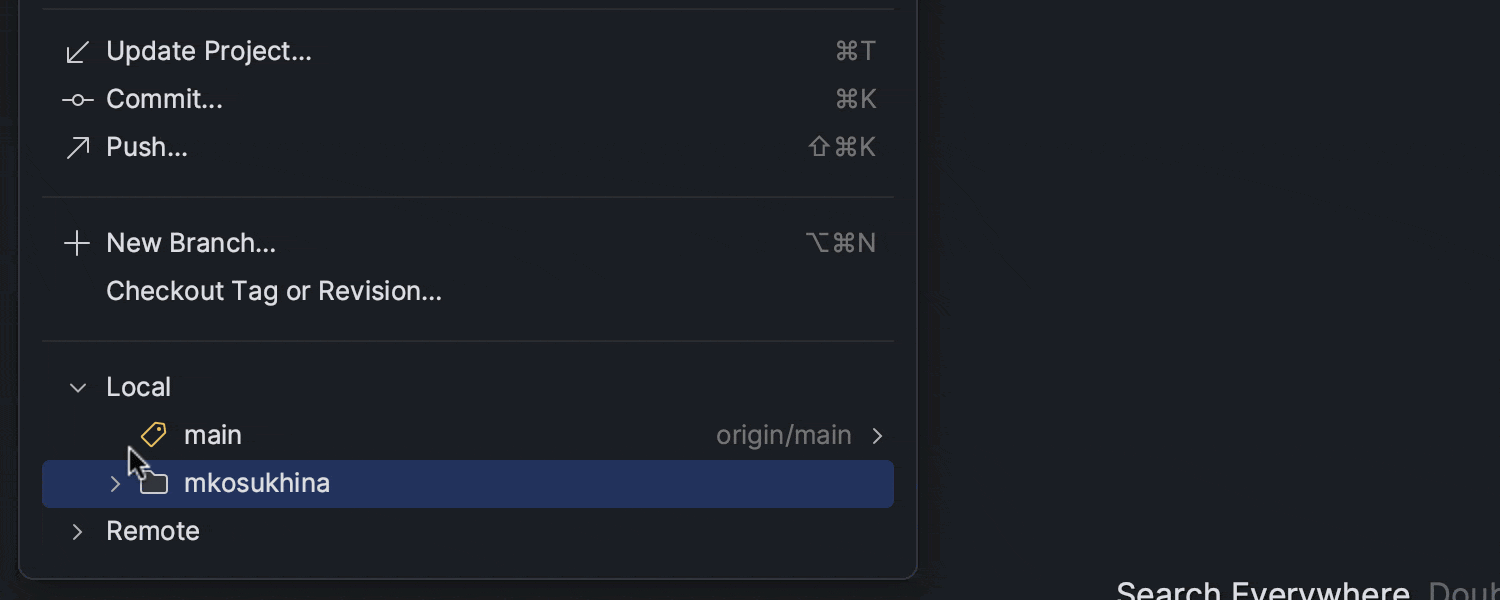Image resolution: width=1500 pixels, height=600 pixels.
Task: Click the tag icon beside main branch
Action: pyautogui.click(x=153, y=434)
